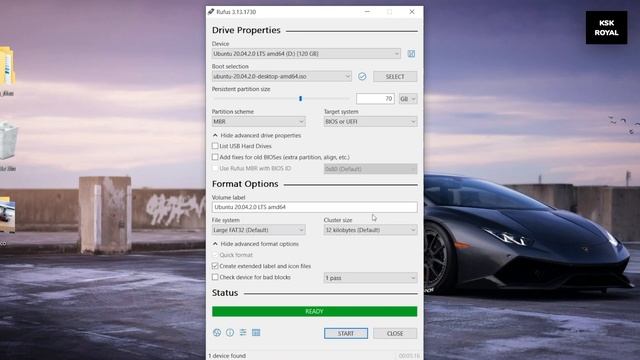This screenshot has width=640, height=360.
Task: Show the log window icon
Action: (256, 333)
